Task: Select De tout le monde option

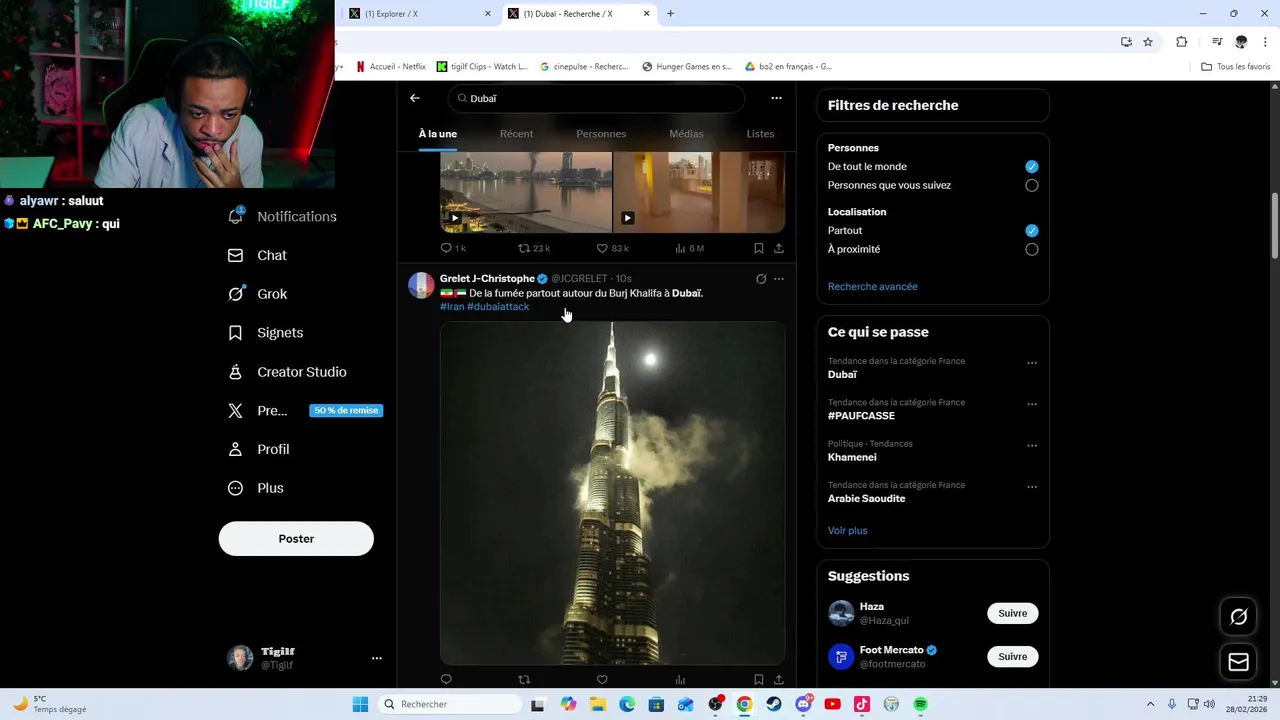Action: (x=1032, y=167)
